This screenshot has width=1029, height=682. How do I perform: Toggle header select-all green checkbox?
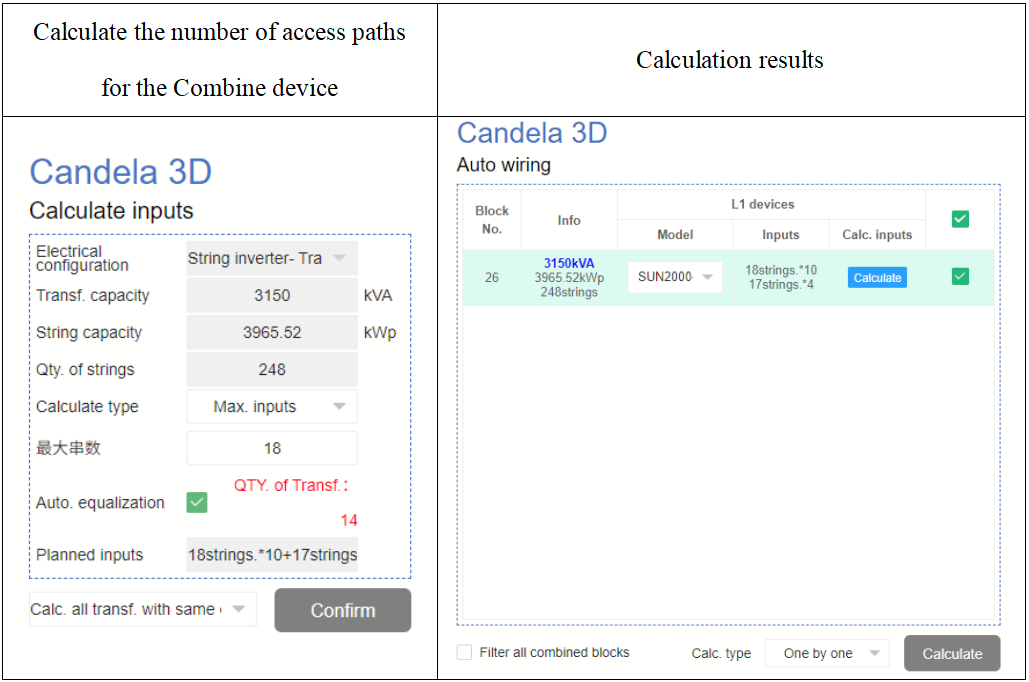click(x=960, y=219)
